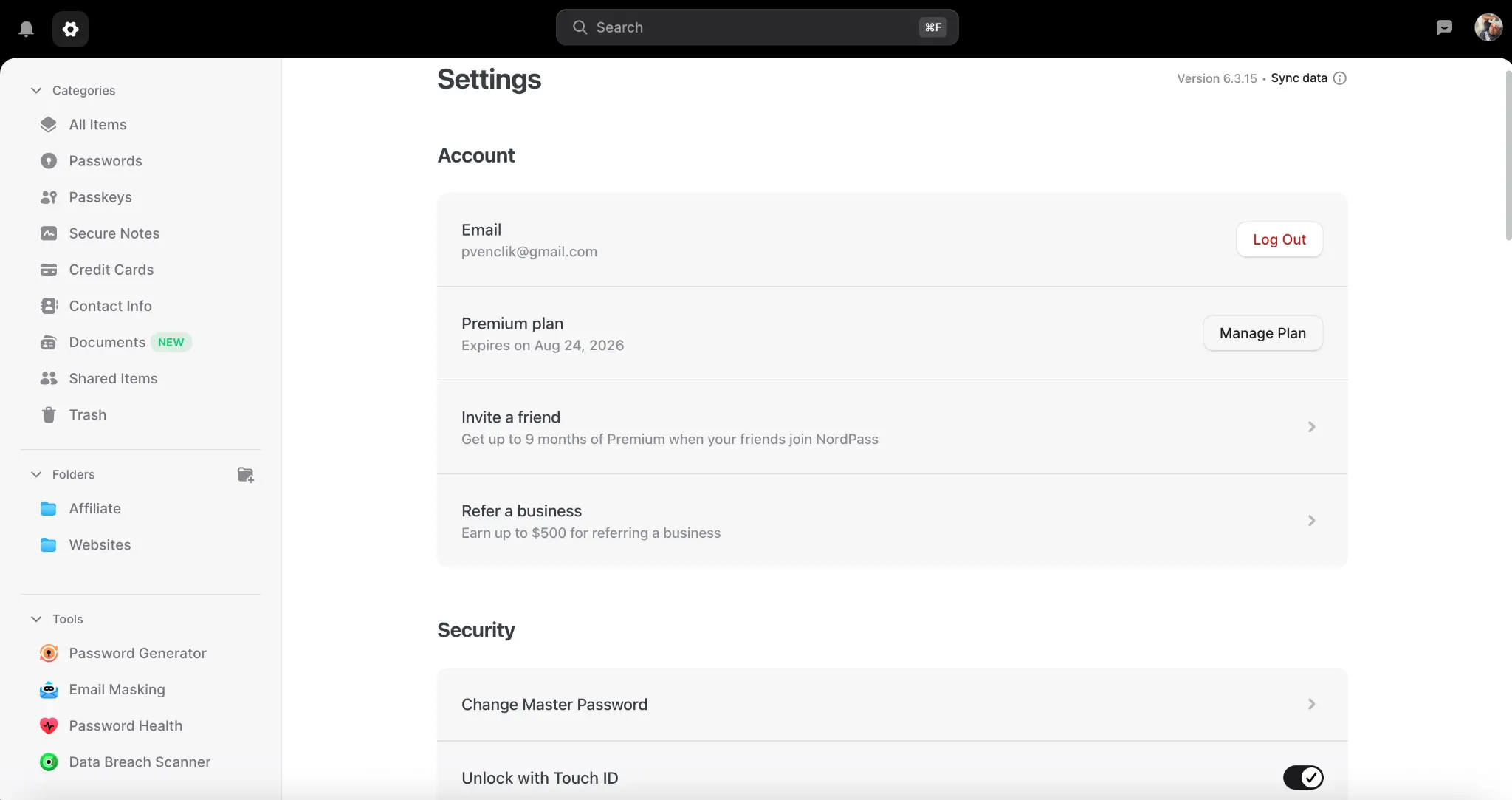Open the user profile avatar
The height and width of the screenshot is (800, 1512).
click(x=1488, y=27)
